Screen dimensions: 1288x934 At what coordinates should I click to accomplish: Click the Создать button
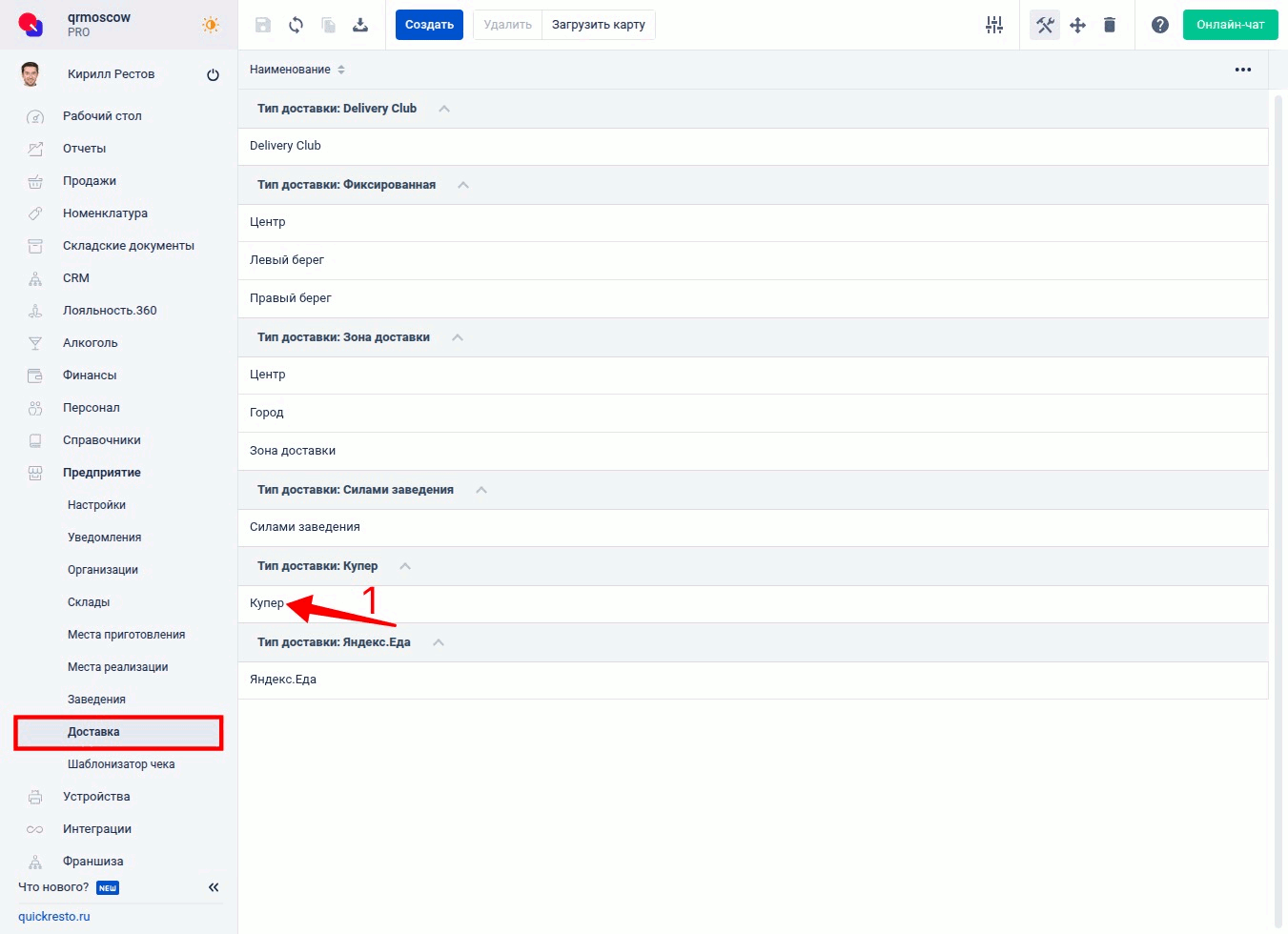[429, 25]
